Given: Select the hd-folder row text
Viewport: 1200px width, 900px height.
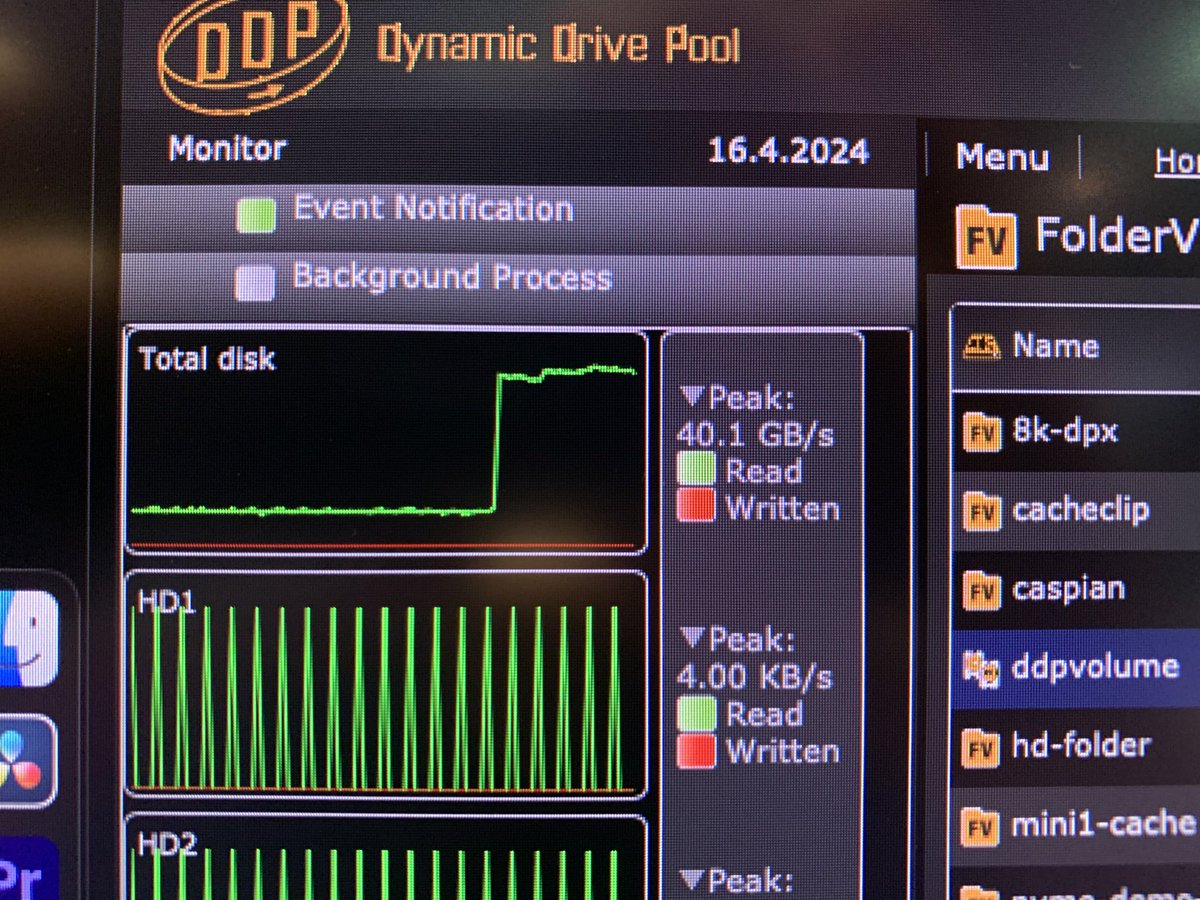Looking at the screenshot, I should point(1081,744).
